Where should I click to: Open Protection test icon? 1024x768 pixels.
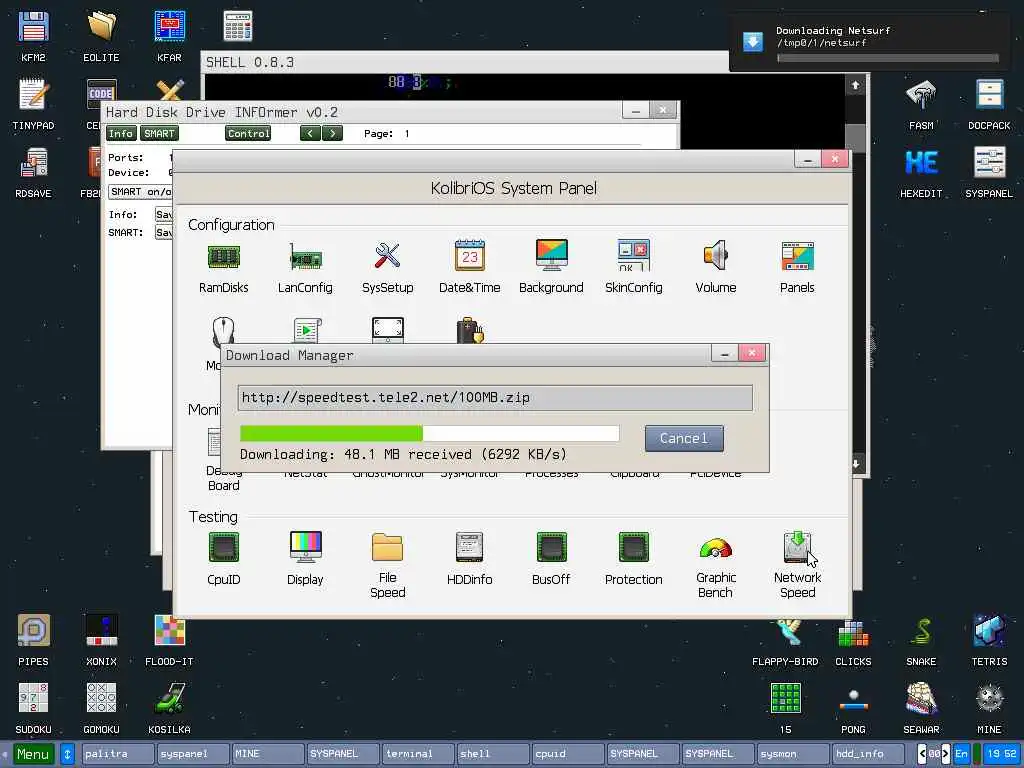tap(633, 547)
